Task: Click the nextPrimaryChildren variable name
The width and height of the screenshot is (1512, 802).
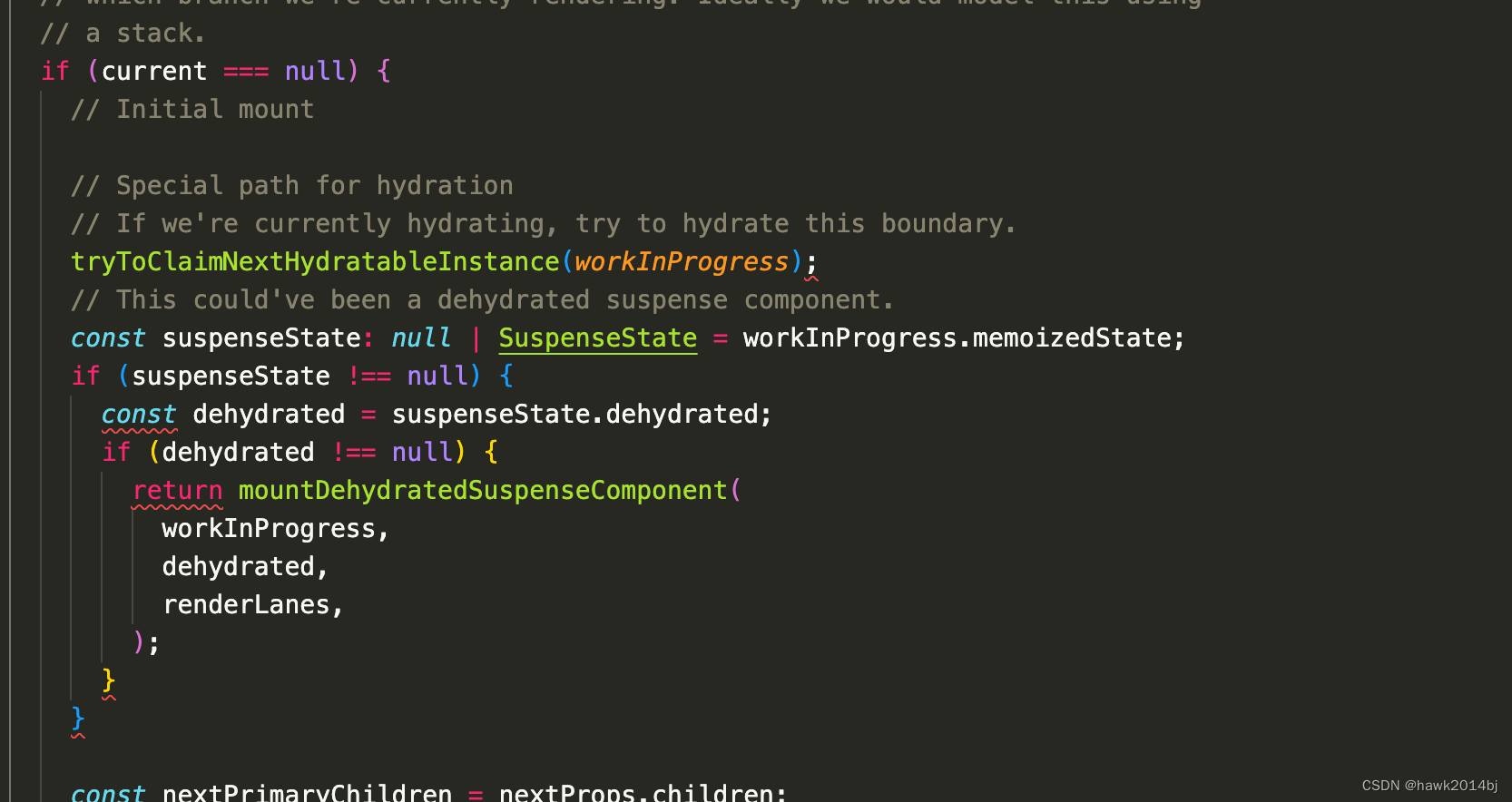Action: coord(307,793)
